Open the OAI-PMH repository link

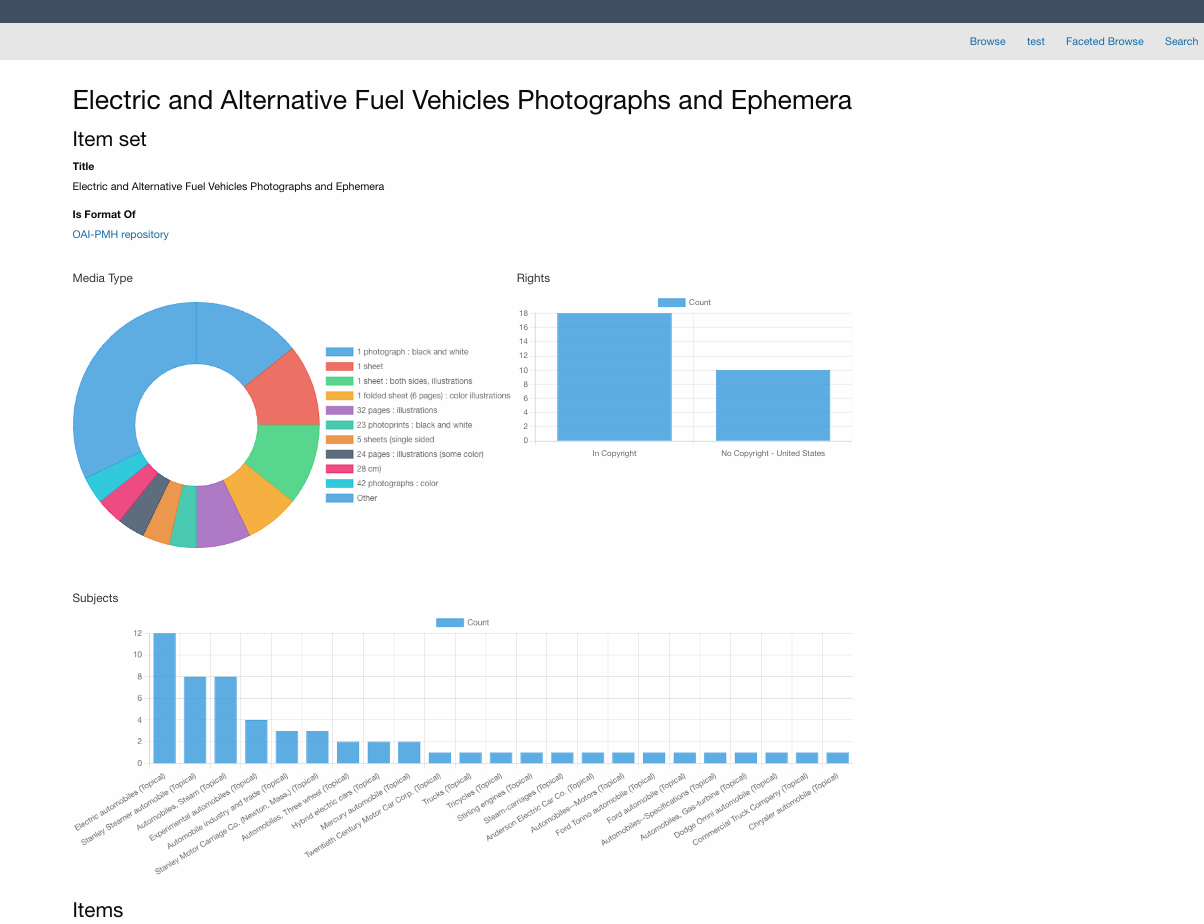click(x=120, y=234)
